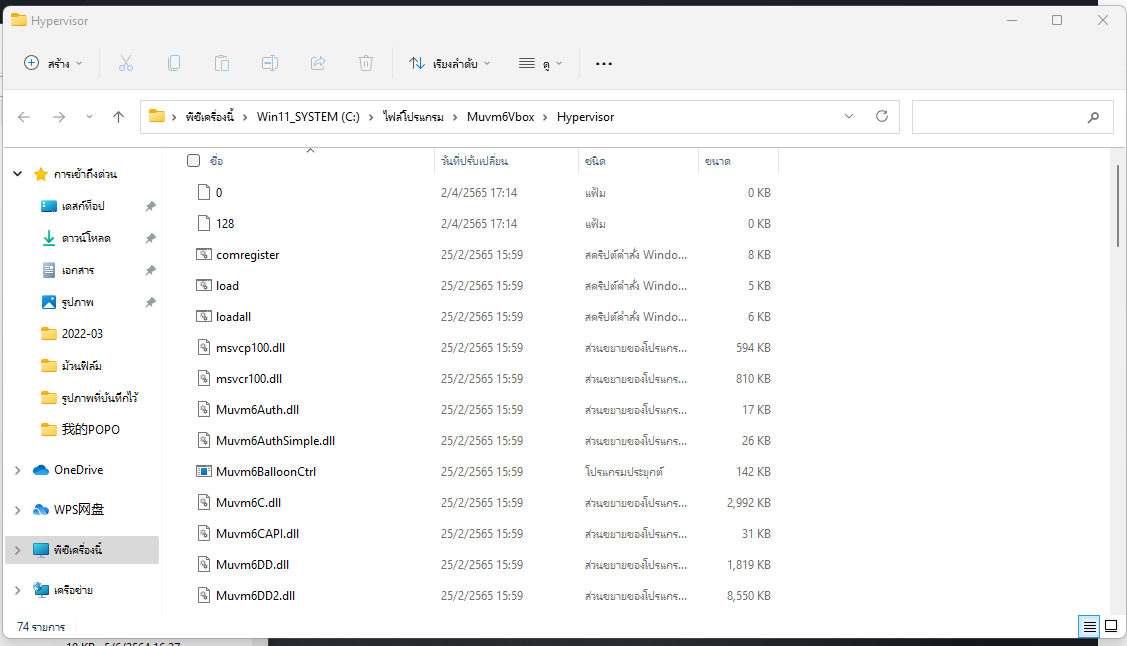This screenshot has width=1127, height=646.
Task: Click Muvm6Vbox in breadcrumb path
Action: tap(500, 116)
